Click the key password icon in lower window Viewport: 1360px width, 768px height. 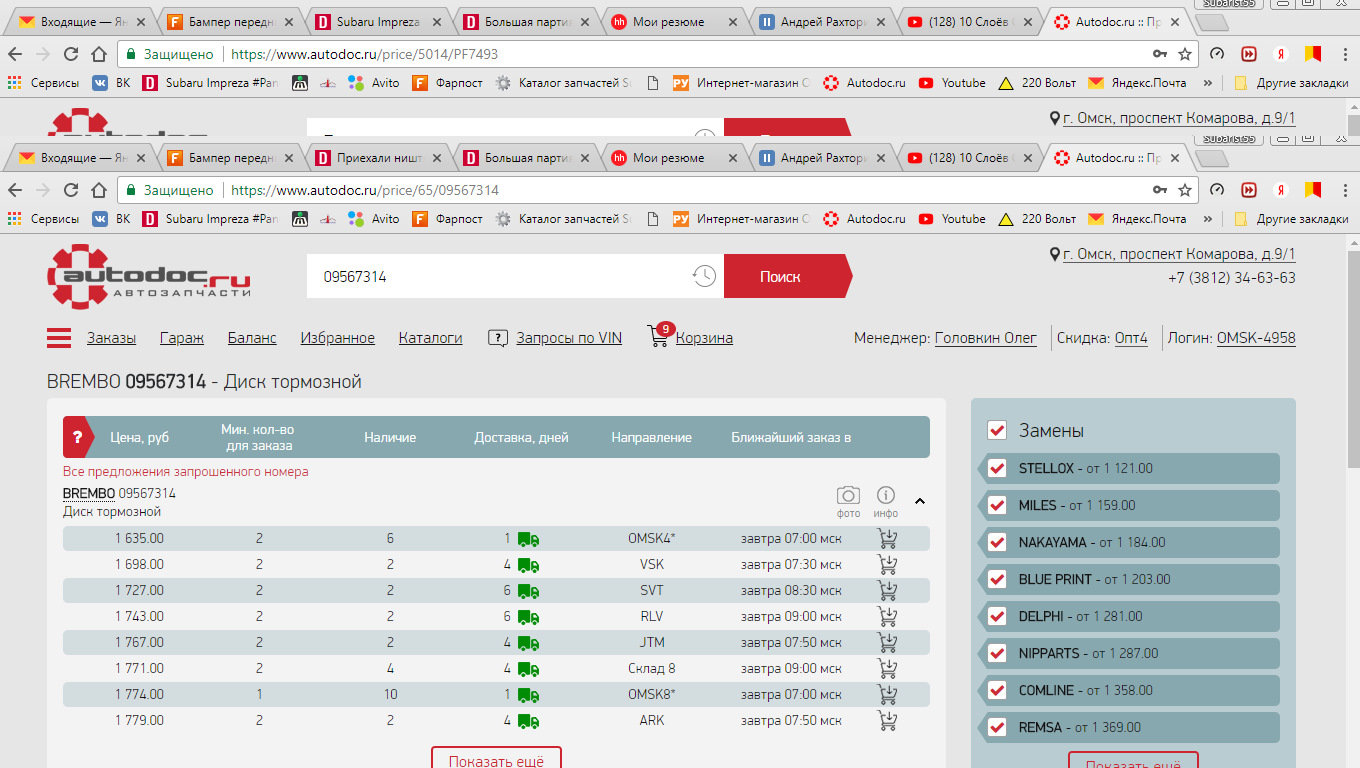tap(1160, 190)
